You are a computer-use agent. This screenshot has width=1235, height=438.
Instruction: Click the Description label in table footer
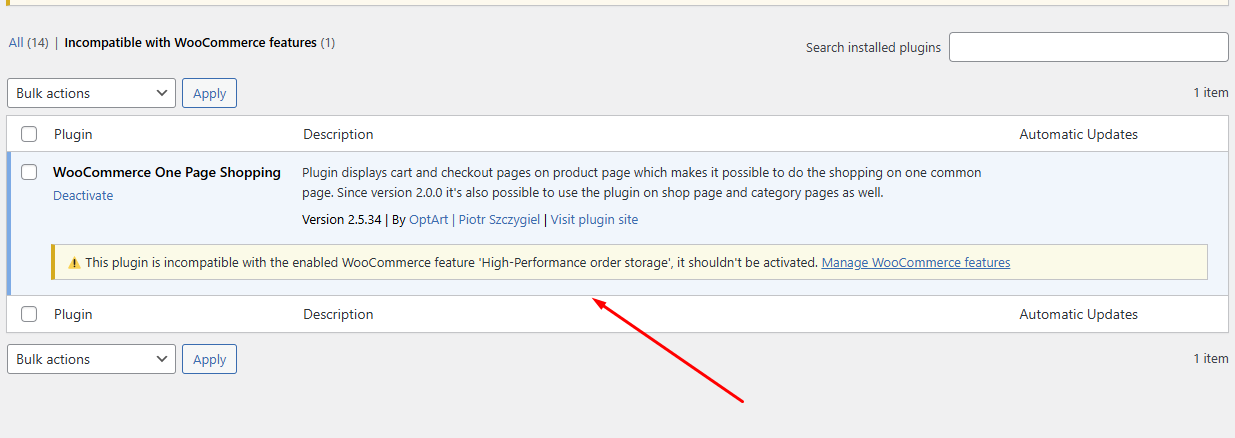338,314
